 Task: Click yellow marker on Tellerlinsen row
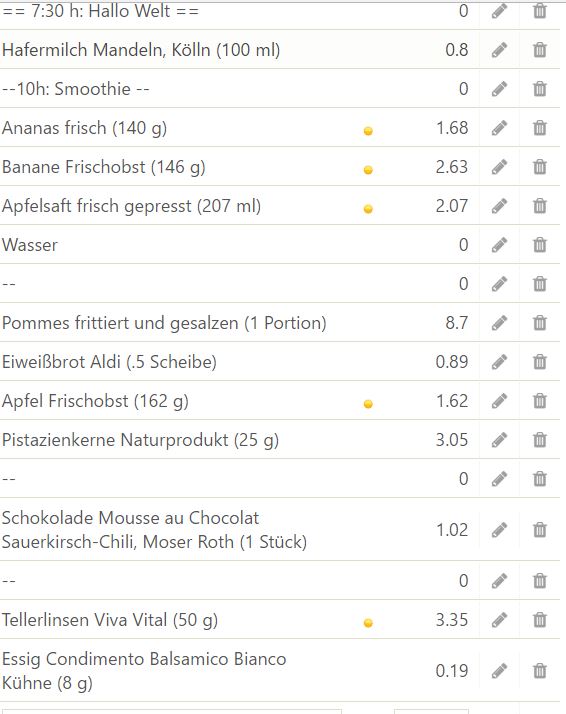coord(368,623)
